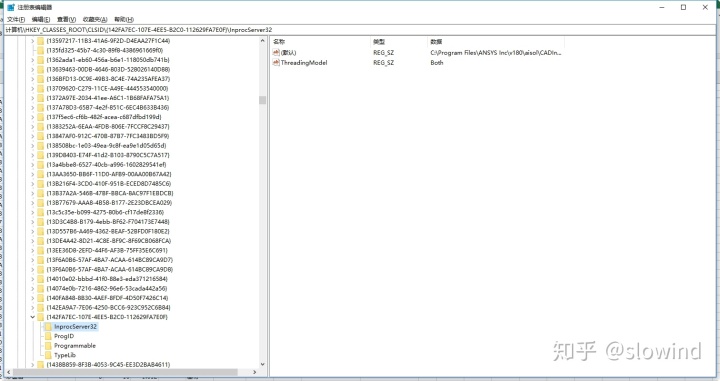Select the ThreadingModel value name

pyautogui.click(x=304, y=63)
